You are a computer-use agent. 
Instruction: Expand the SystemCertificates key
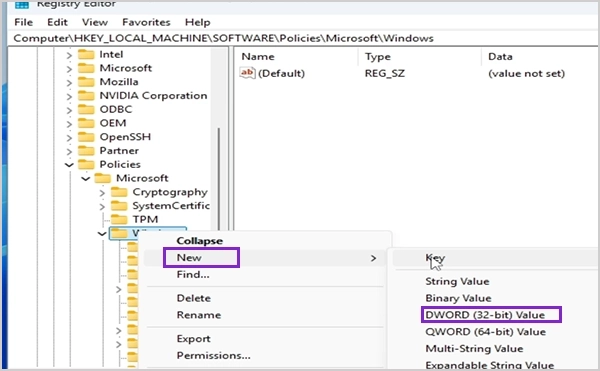click(102, 207)
